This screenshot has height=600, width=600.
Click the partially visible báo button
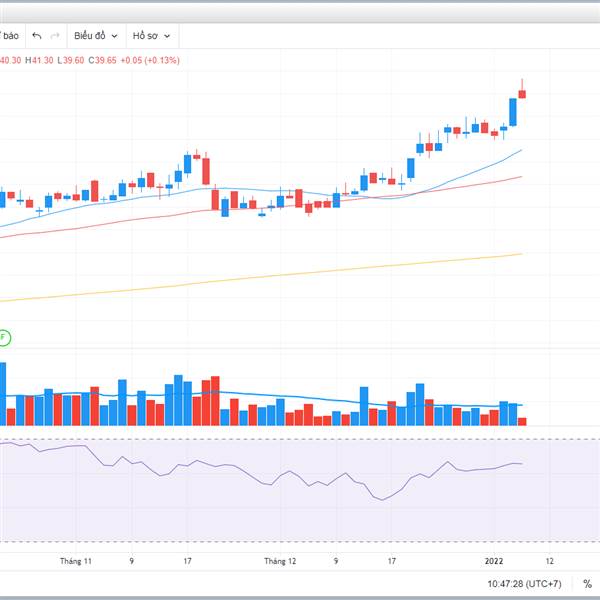click(x=11, y=36)
